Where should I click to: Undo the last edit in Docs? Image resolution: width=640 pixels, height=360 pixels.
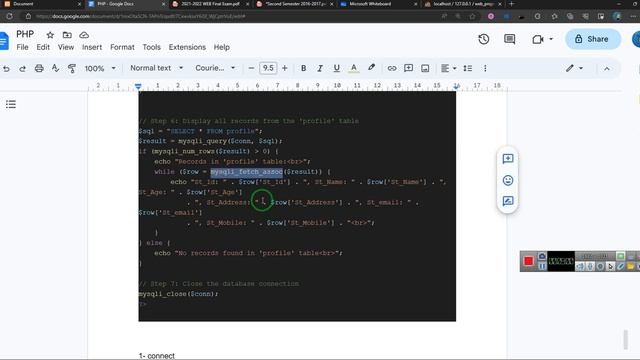(7, 69)
